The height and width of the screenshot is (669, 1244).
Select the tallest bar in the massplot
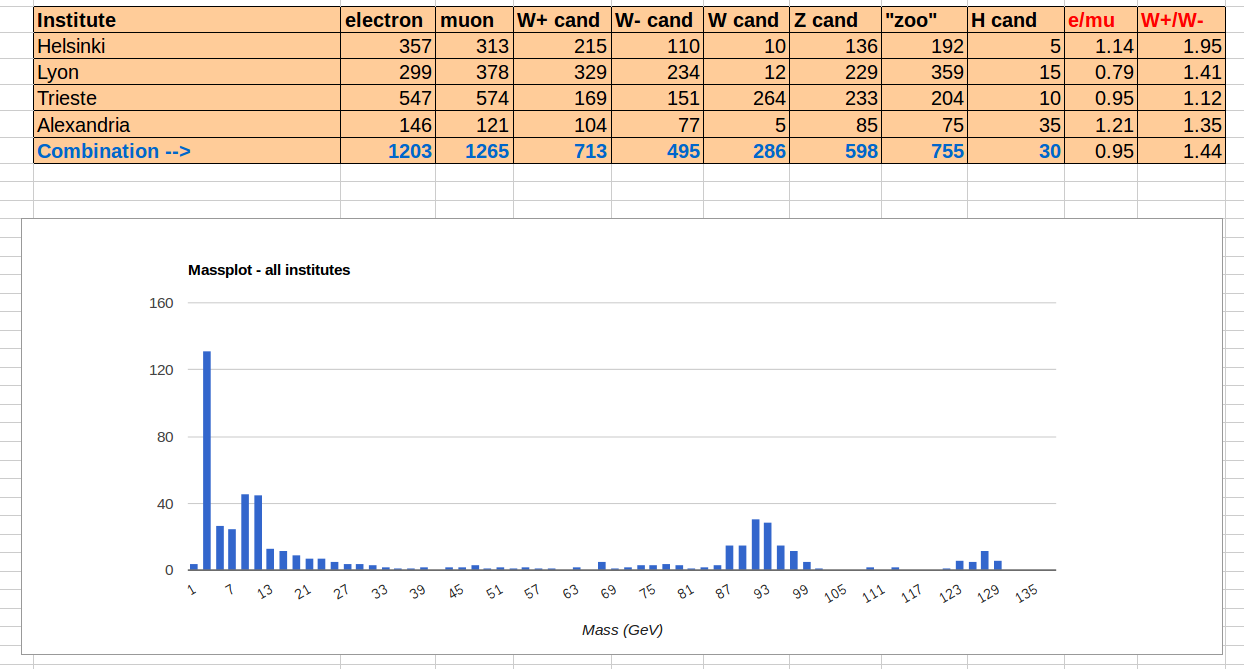click(x=207, y=460)
